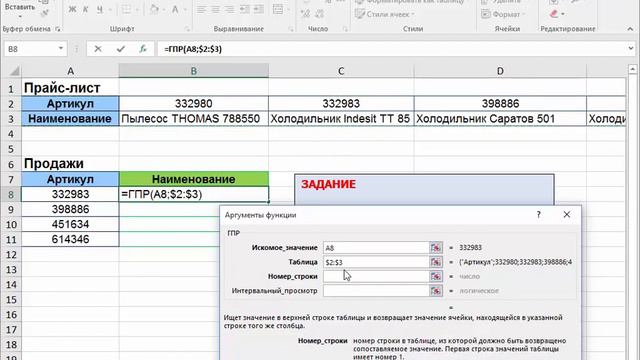
Task: Click the Bold (Ж) formatting icon
Action: (x=72, y=10)
